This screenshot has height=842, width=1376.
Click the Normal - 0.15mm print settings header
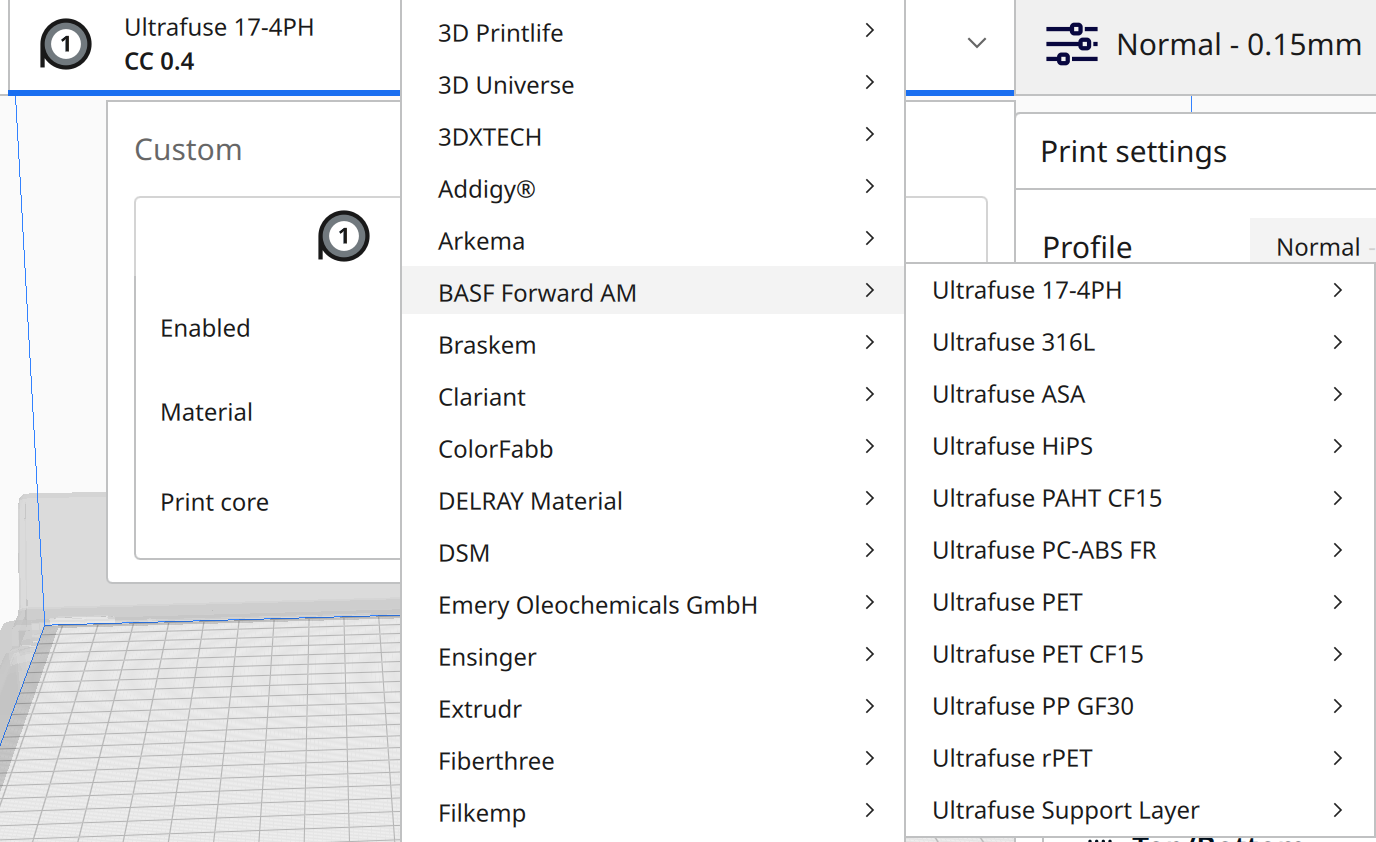tap(1196, 45)
